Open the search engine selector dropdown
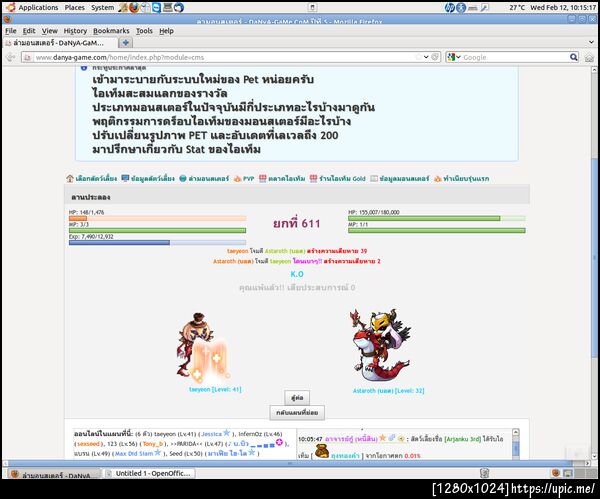The height and width of the screenshot is (499, 600). [x=454, y=57]
